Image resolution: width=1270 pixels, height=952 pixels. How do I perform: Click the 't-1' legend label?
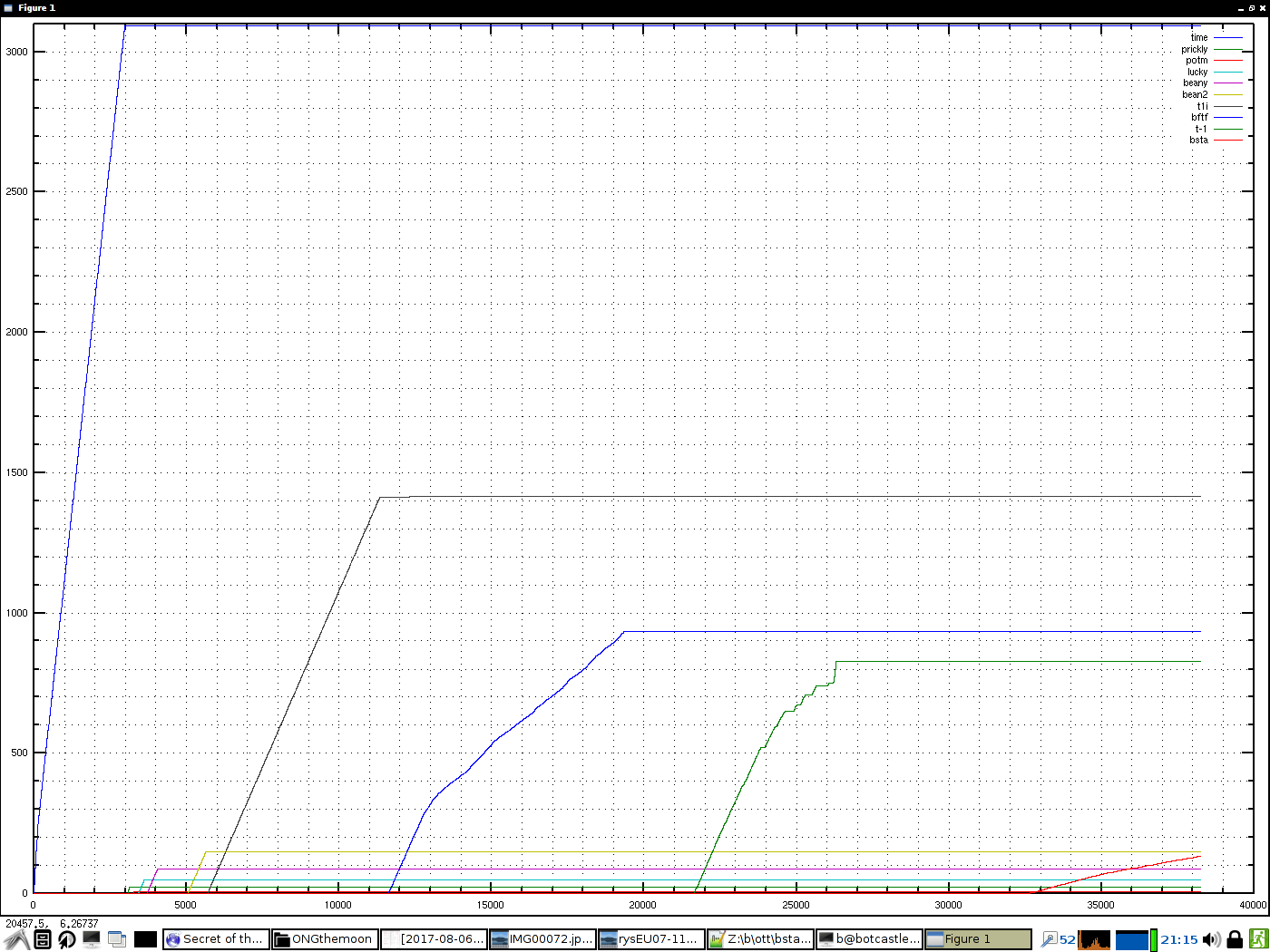coord(1201,129)
